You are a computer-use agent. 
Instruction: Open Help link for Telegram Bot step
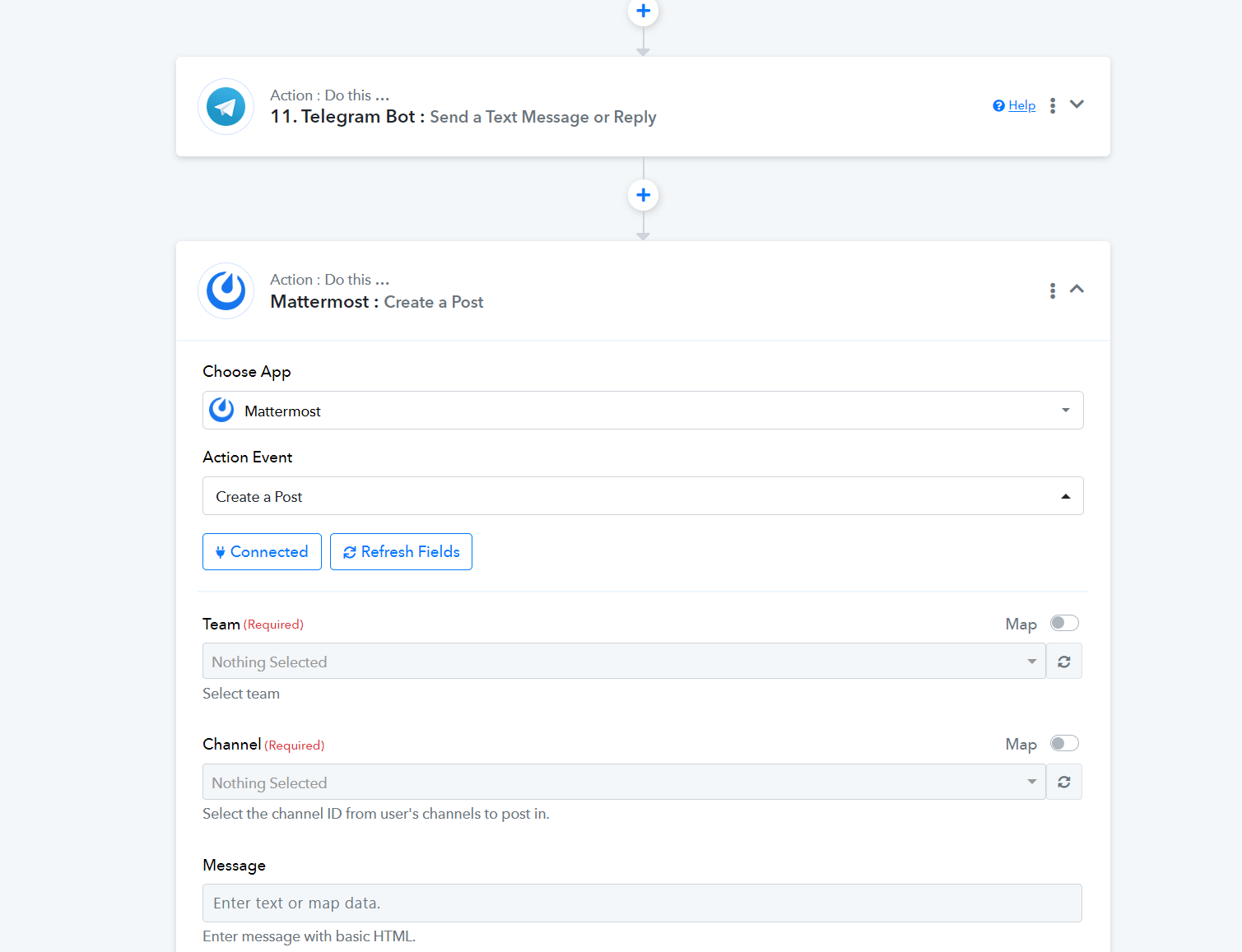[x=1014, y=105]
